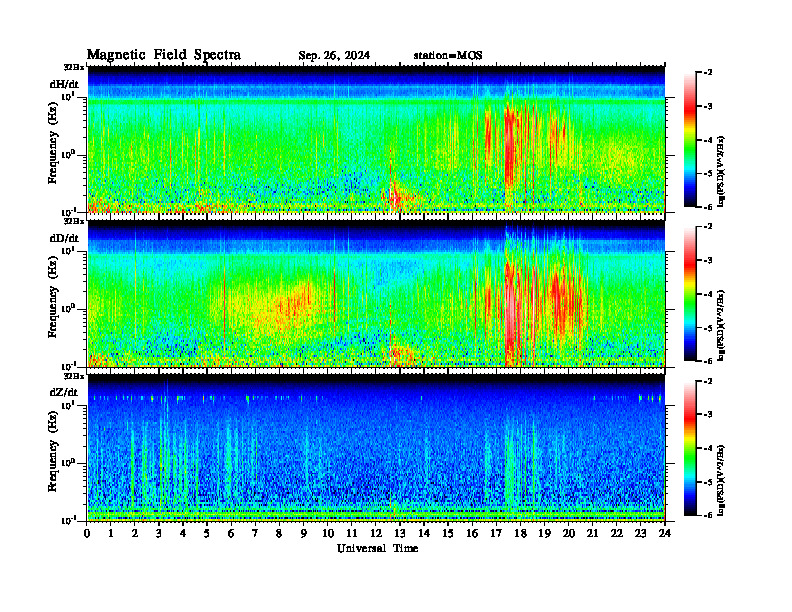Click hour 22 tick label on time axis
This screenshot has height=612, width=792.
(617, 533)
